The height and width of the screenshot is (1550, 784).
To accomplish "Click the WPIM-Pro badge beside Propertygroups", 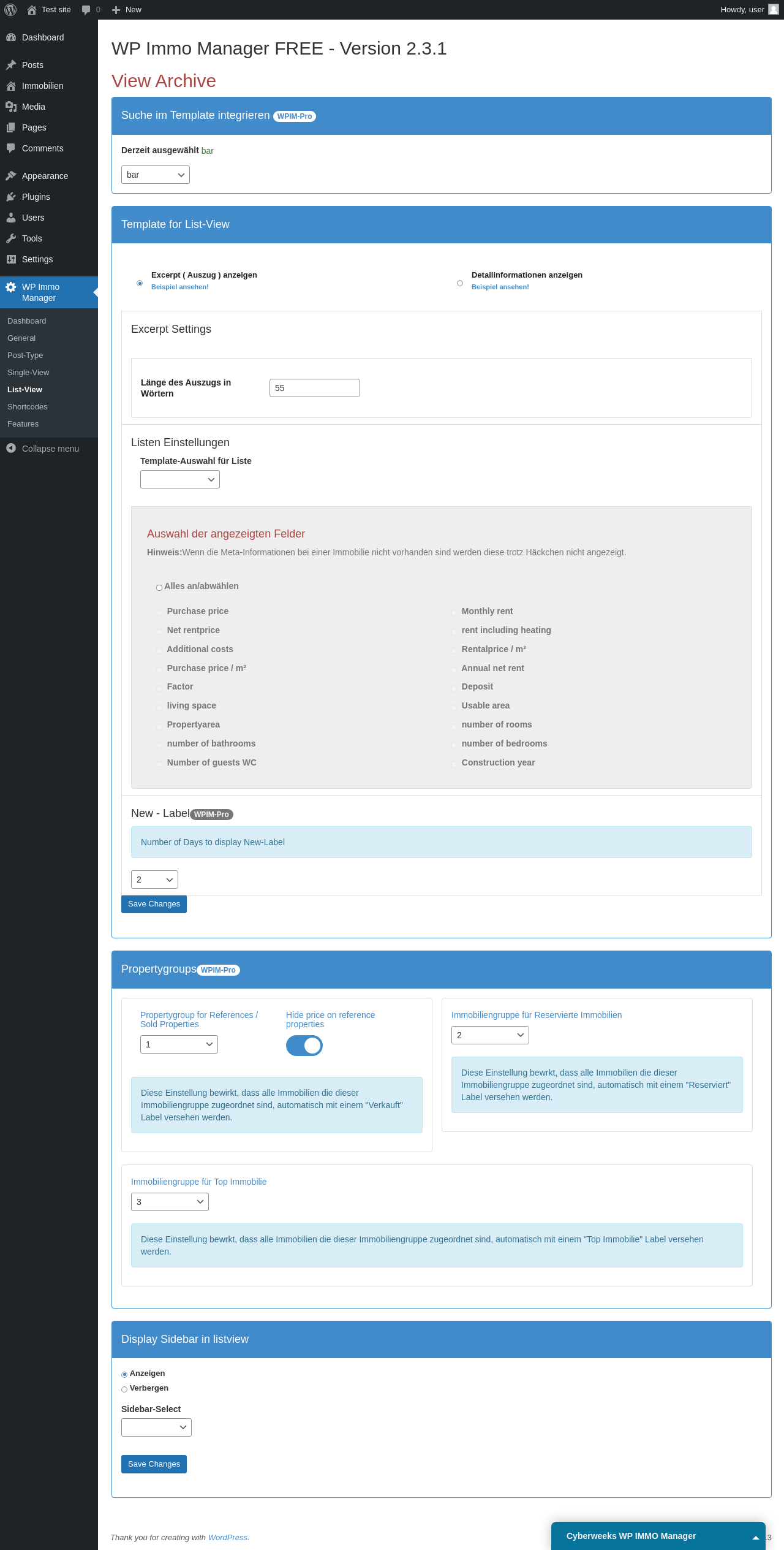I will pos(219,970).
